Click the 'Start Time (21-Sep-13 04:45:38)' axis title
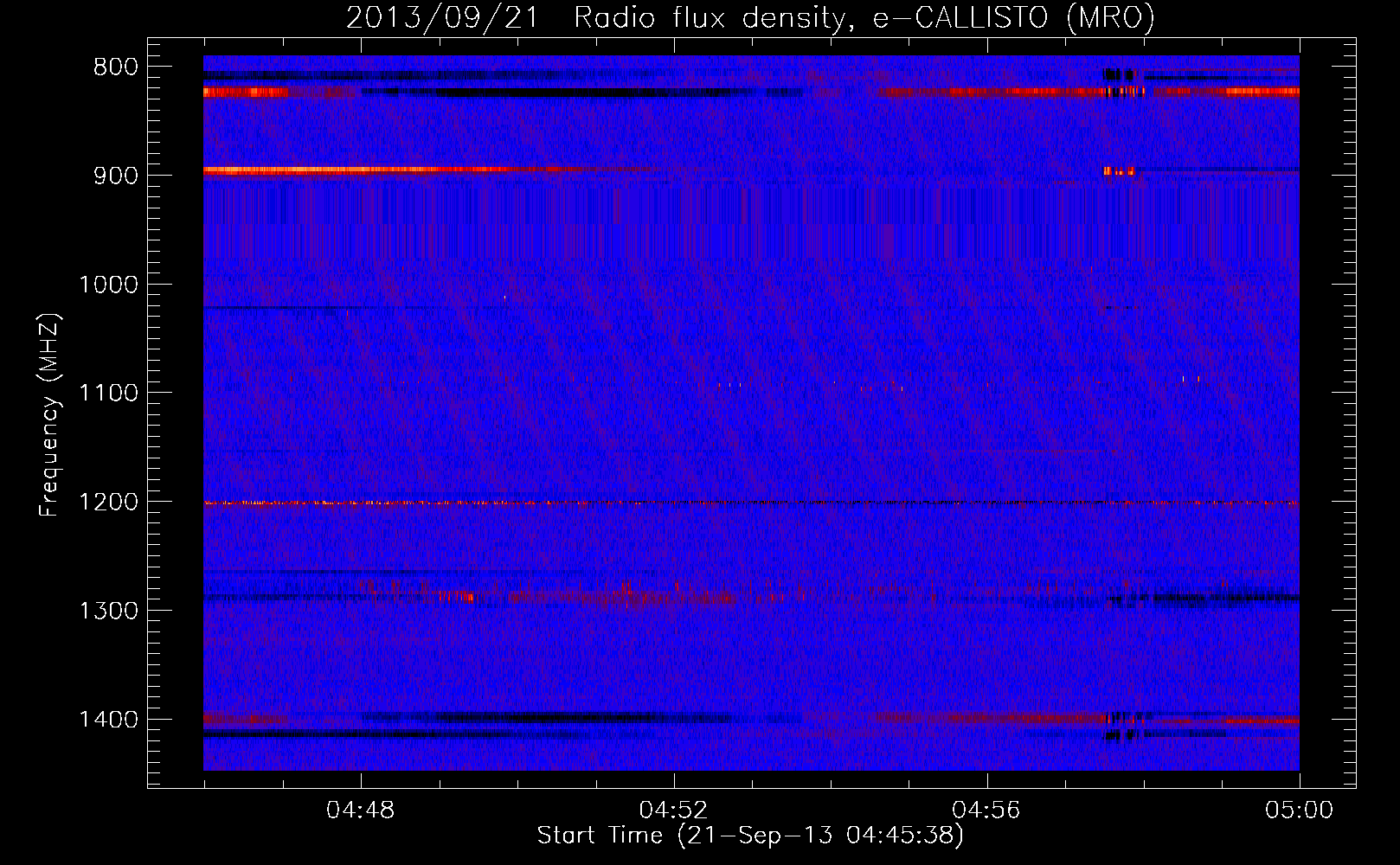The height and width of the screenshot is (865, 1400). [750, 836]
